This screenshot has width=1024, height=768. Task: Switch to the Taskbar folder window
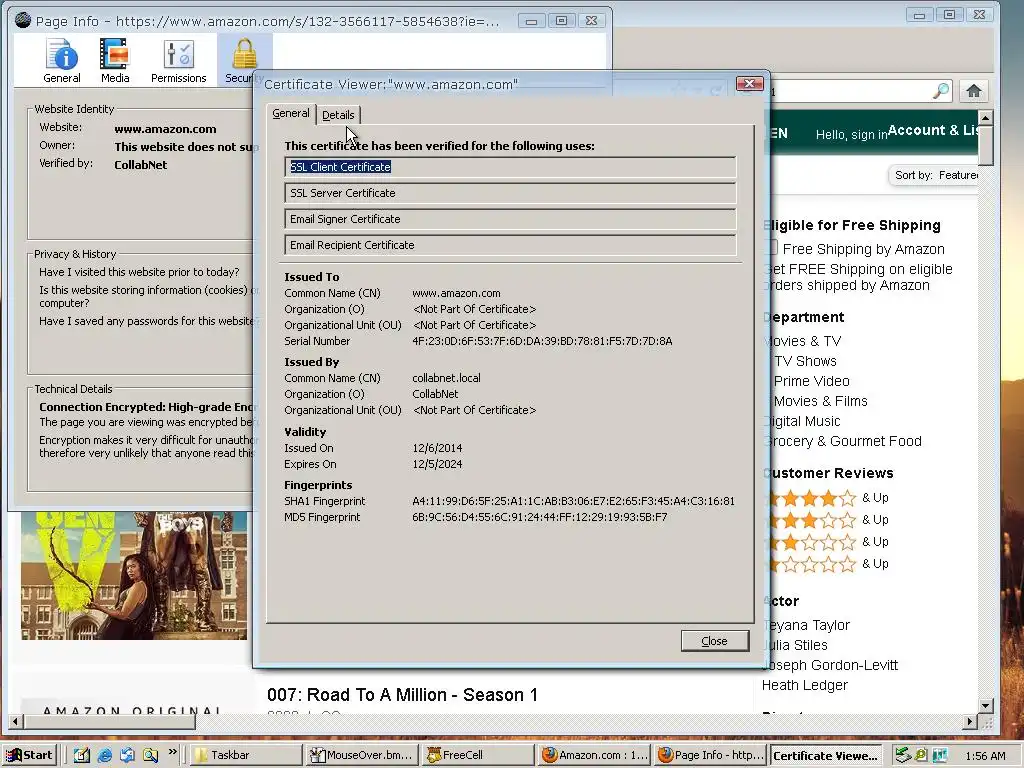pos(246,755)
